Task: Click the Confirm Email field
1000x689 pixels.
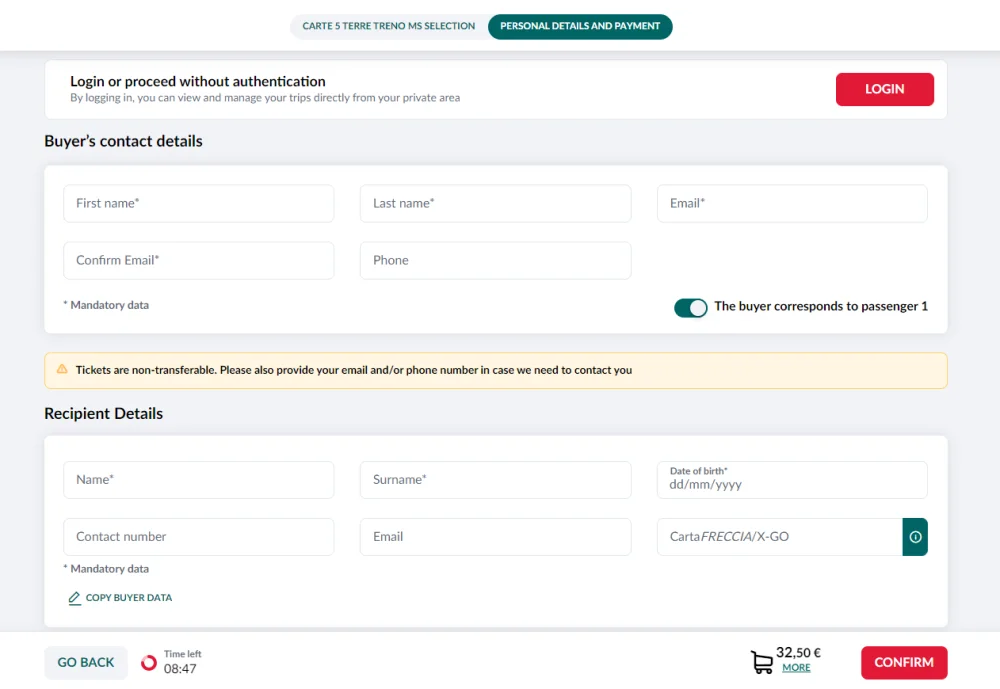Action: coord(198,260)
